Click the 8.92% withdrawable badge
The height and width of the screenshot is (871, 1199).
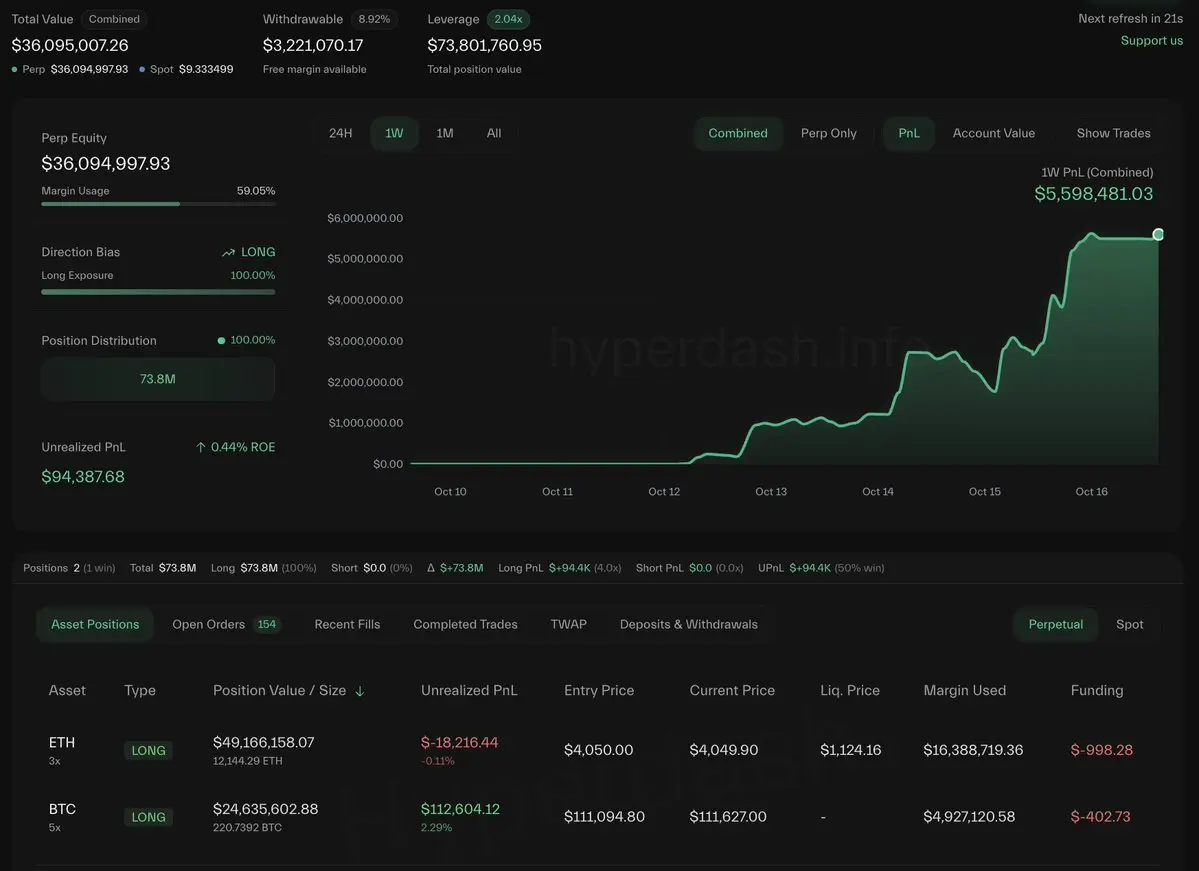(375, 19)
